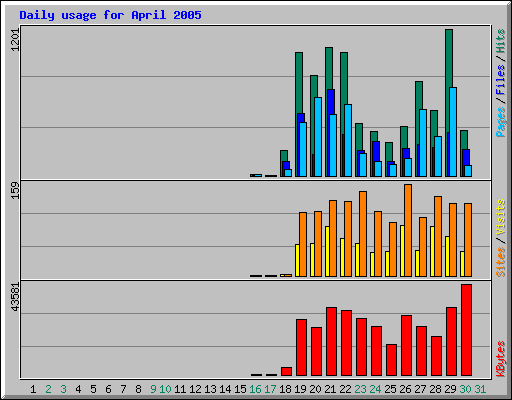Click day 15 on the date axis
The image size is (512, 400).
point(240,389)
